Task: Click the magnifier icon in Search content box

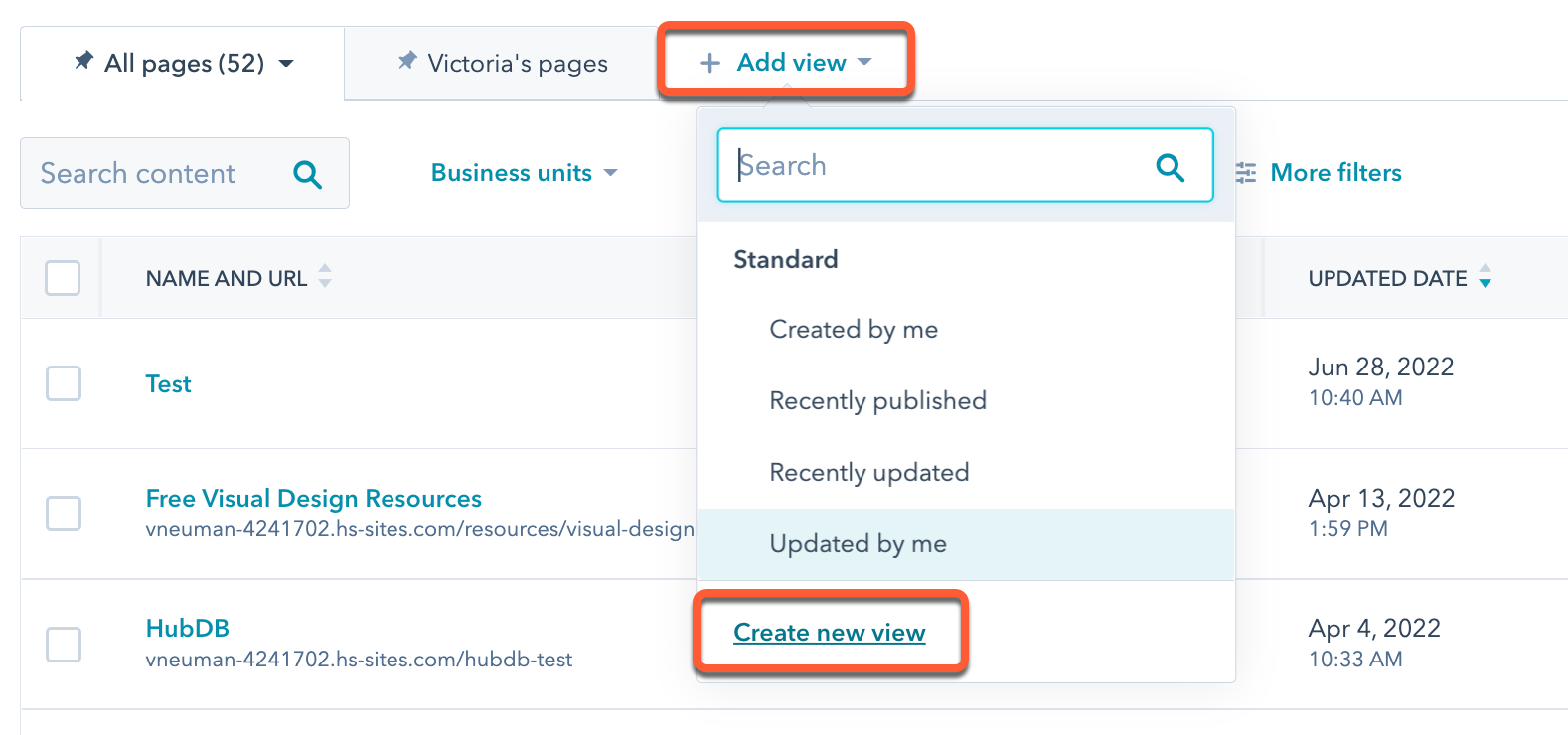Action: pos(308,174)
